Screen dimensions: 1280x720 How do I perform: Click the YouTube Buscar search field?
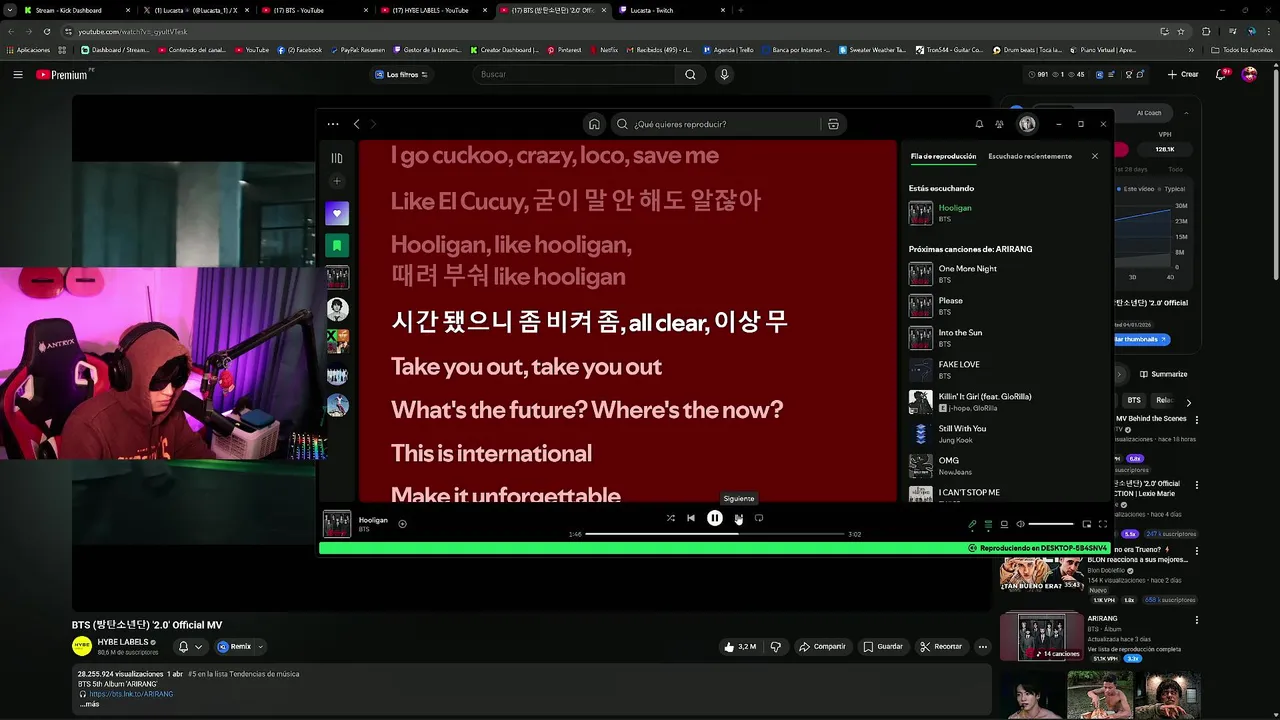pyautogui.click(x=574, y=74)
